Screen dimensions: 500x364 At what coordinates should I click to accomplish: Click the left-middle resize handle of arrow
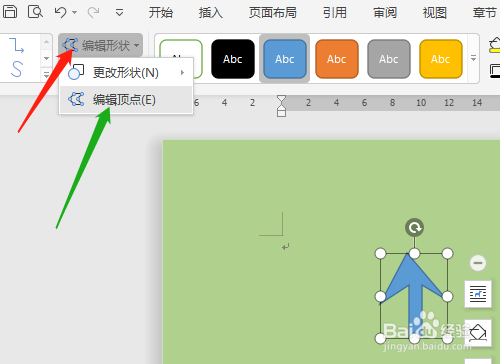[380, 296]
